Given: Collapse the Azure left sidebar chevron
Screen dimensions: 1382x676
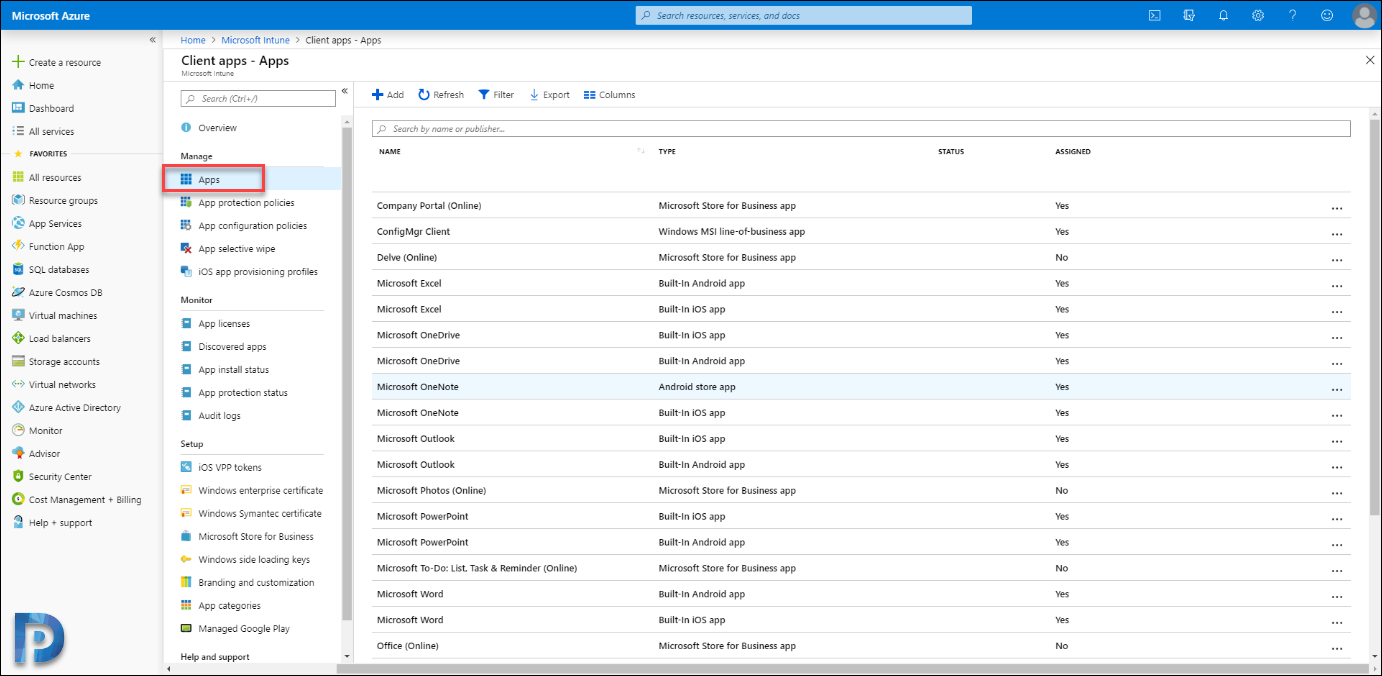Looking at the screenshot, I should (153, 40).
